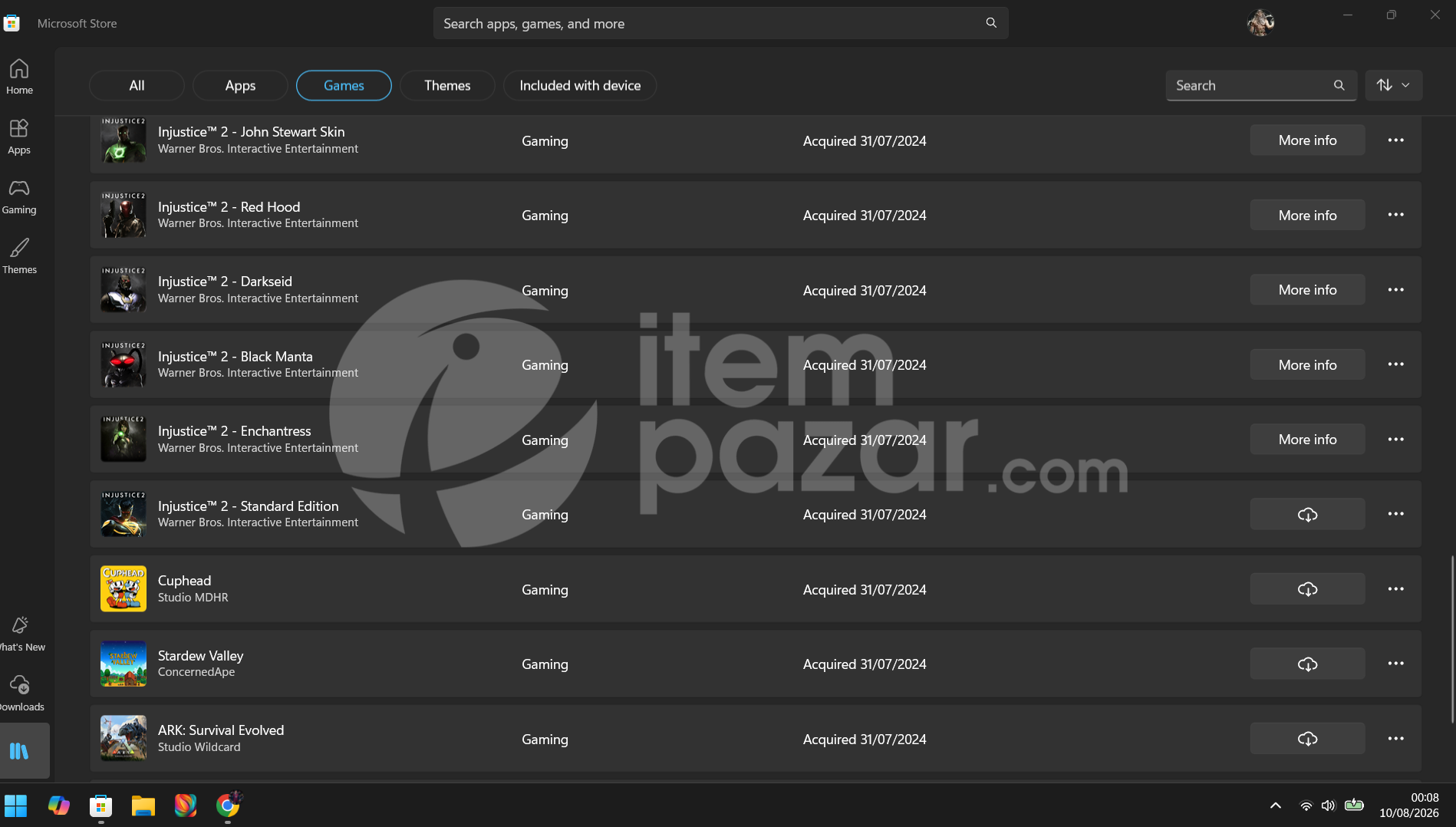
Task: Open more options for Stardew Valley
Action: [x=1395, y=664]
